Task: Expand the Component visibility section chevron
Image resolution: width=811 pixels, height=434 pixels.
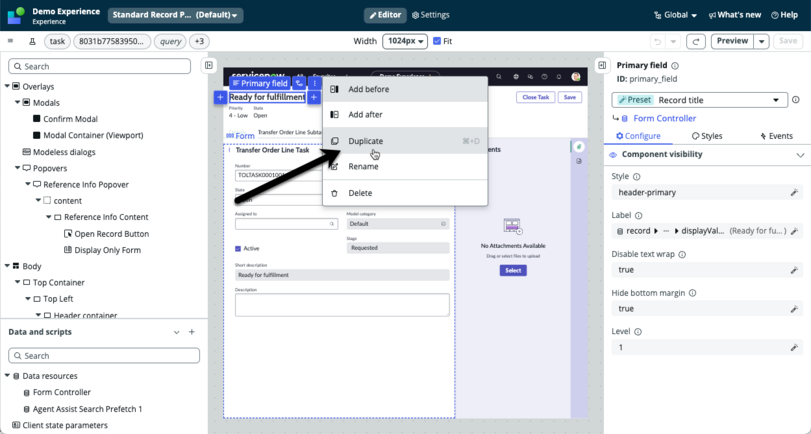Action: pyautogui.click(x=800, y=155)
